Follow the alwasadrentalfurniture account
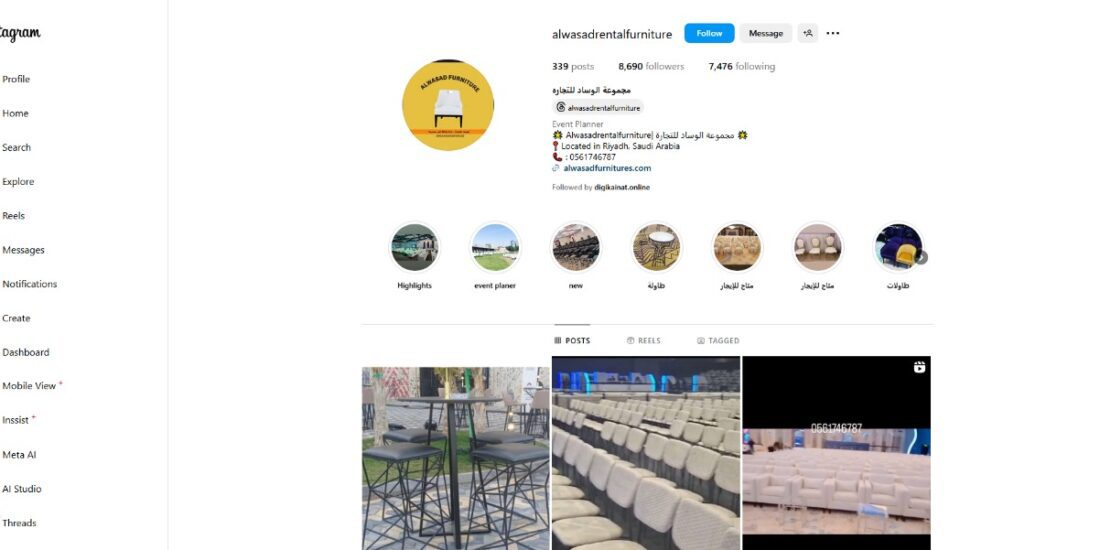Image resolution: width=1100 pixels, height=550 pixels. pos(709,33)
